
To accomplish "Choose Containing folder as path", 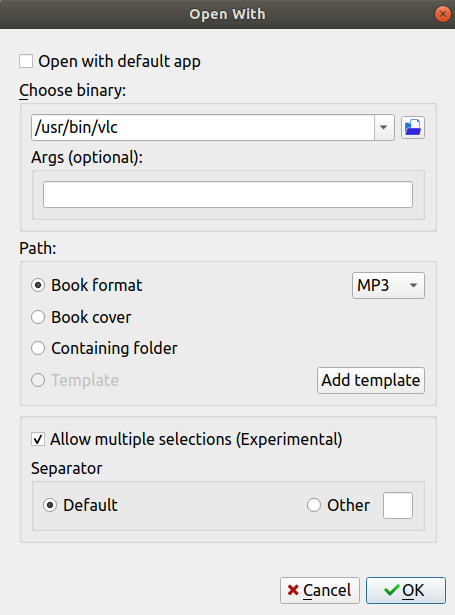I will 38,348.
